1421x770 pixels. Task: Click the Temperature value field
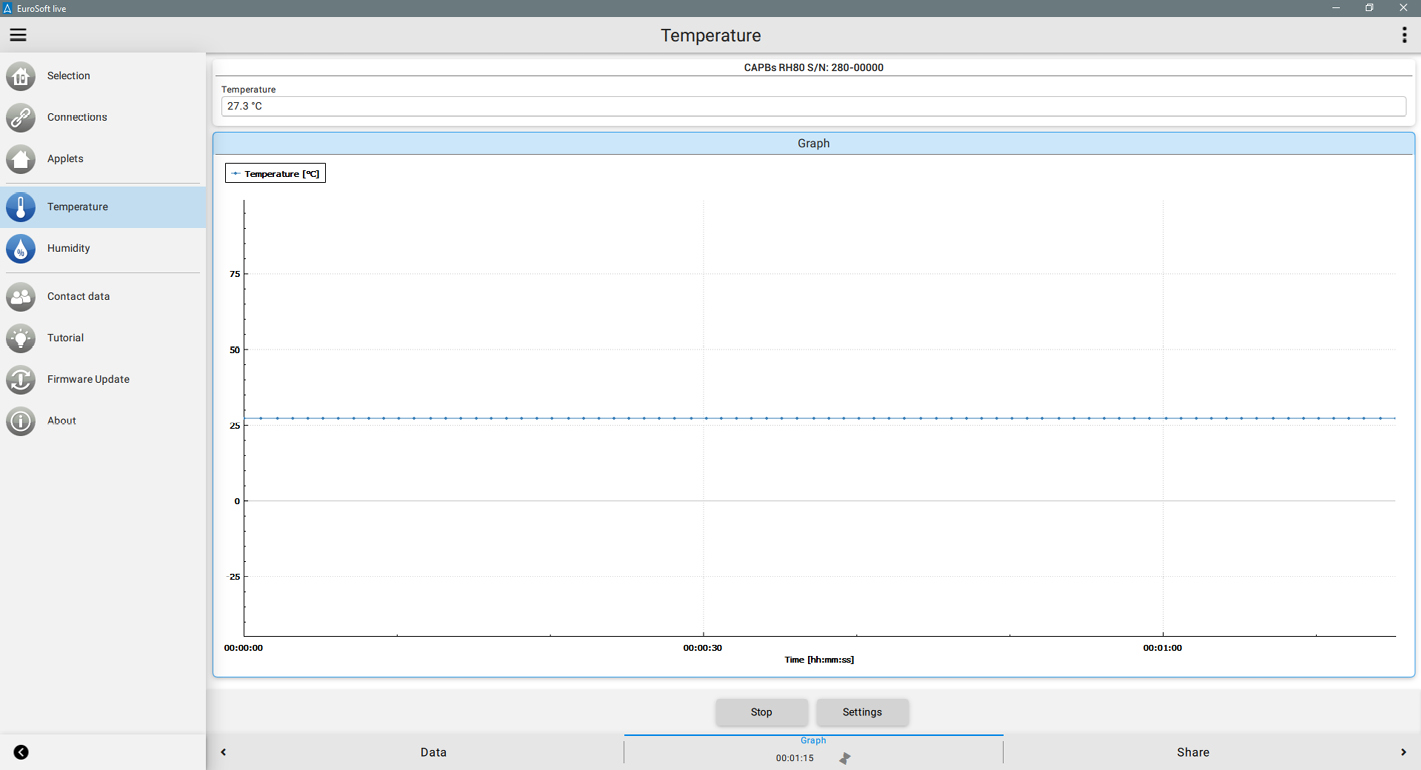click(x=813, y=106)
